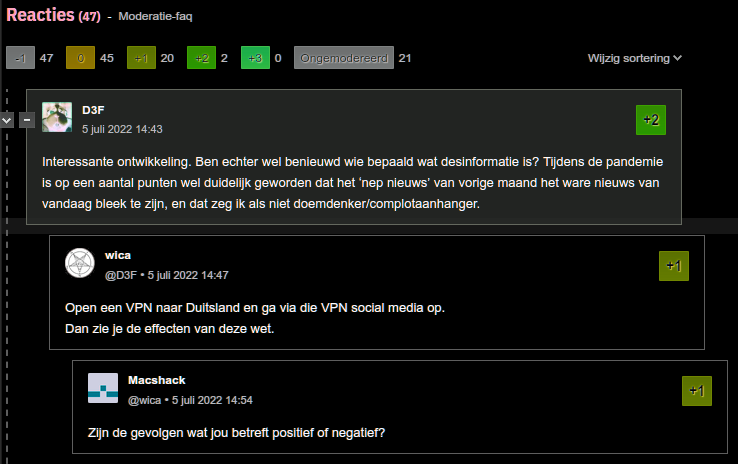Click D3F's profile avatar
The width and height of the screenshot is (738, 464).
tap(57, 117)
